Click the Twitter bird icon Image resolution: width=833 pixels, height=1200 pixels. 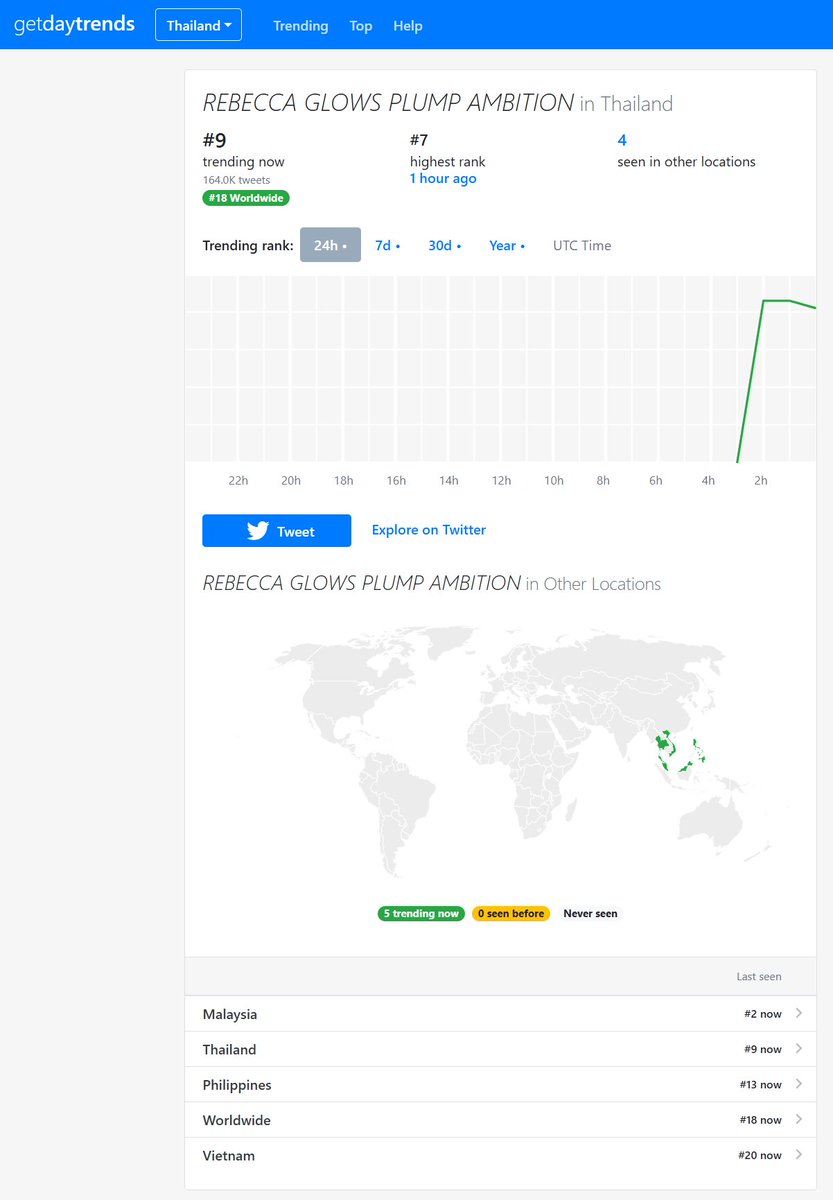tap(258, 531)
